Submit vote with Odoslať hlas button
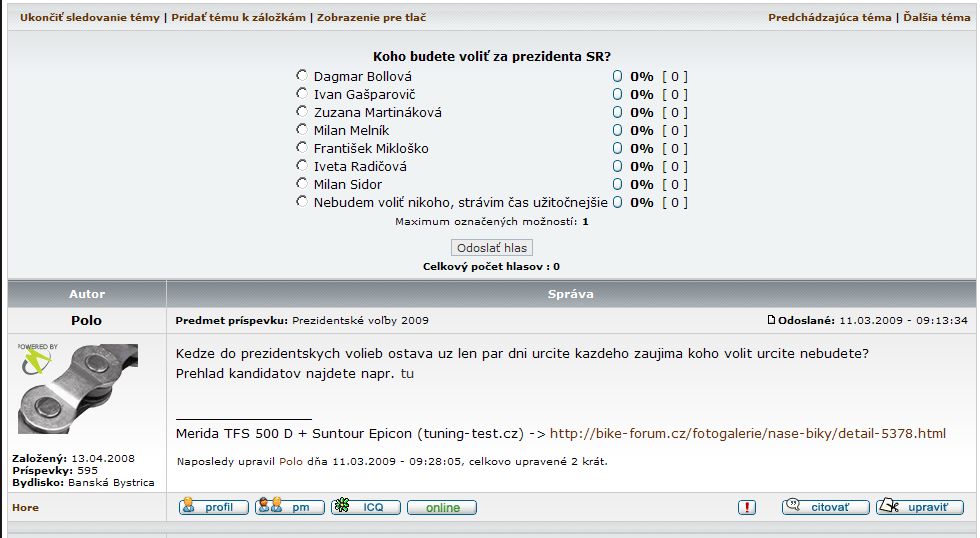Screen dimensions: 980x538 491,247
